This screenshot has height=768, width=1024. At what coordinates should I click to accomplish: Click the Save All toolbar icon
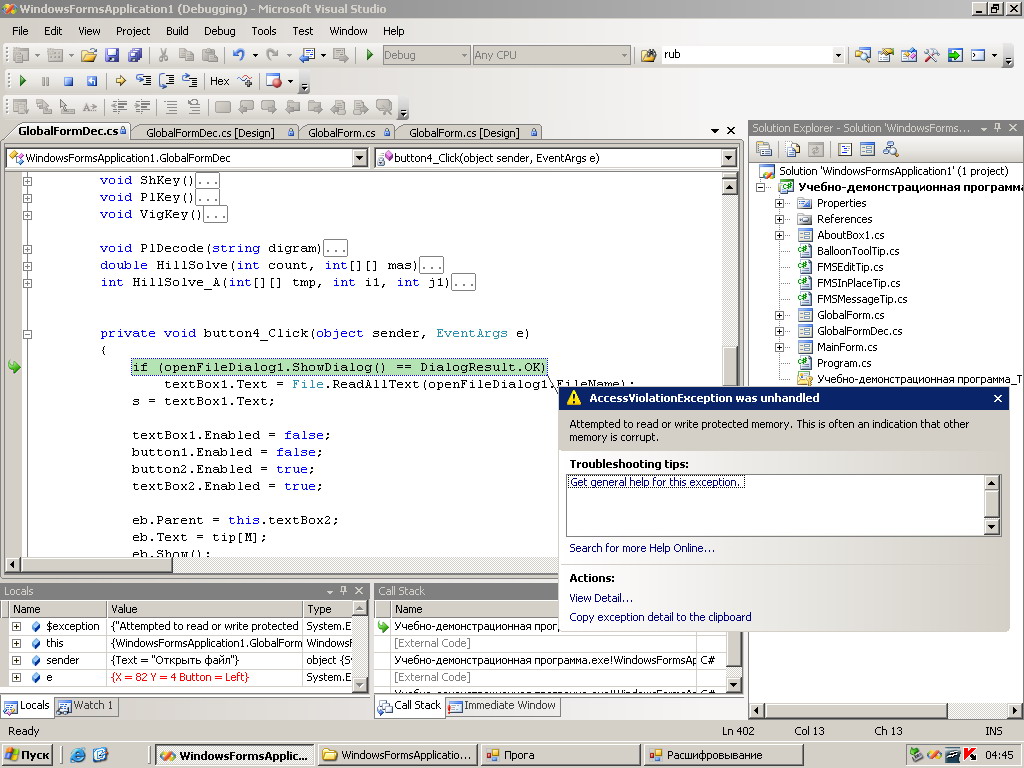(x=134, y=55)
